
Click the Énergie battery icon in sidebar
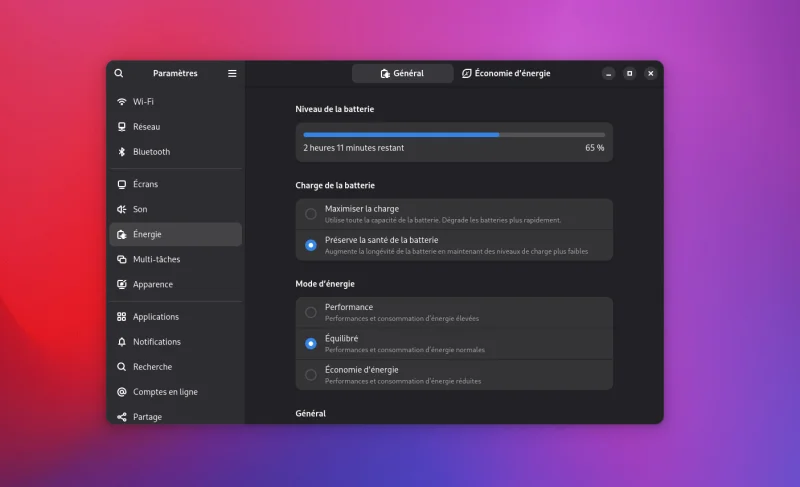pyautogui.click(x=121, y=234)
